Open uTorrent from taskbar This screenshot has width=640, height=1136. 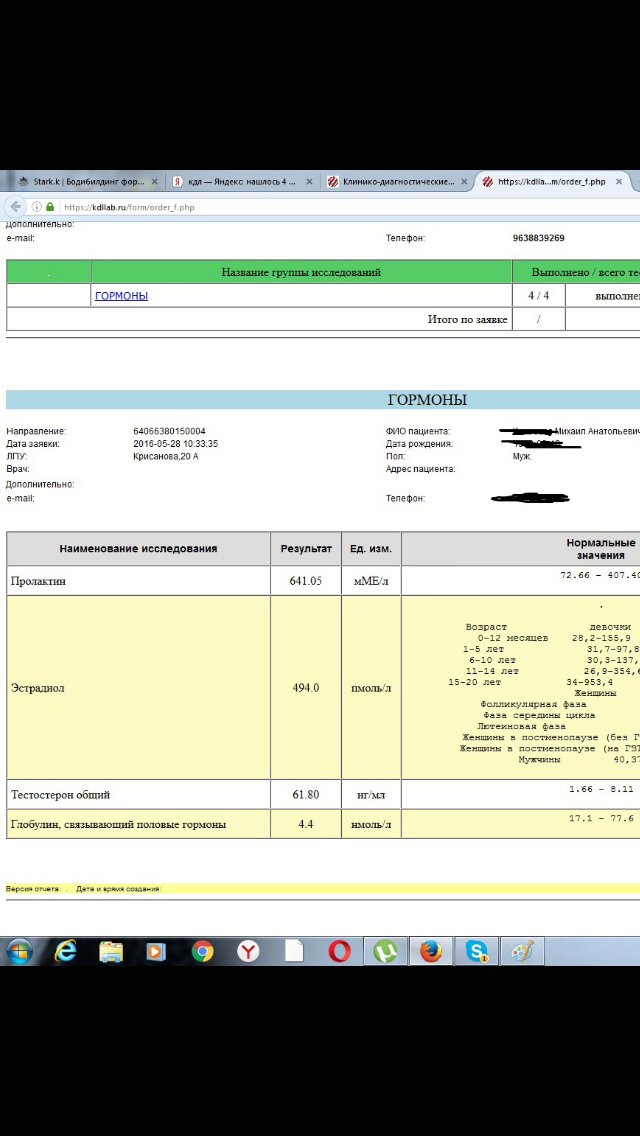(x=385, y=951)
